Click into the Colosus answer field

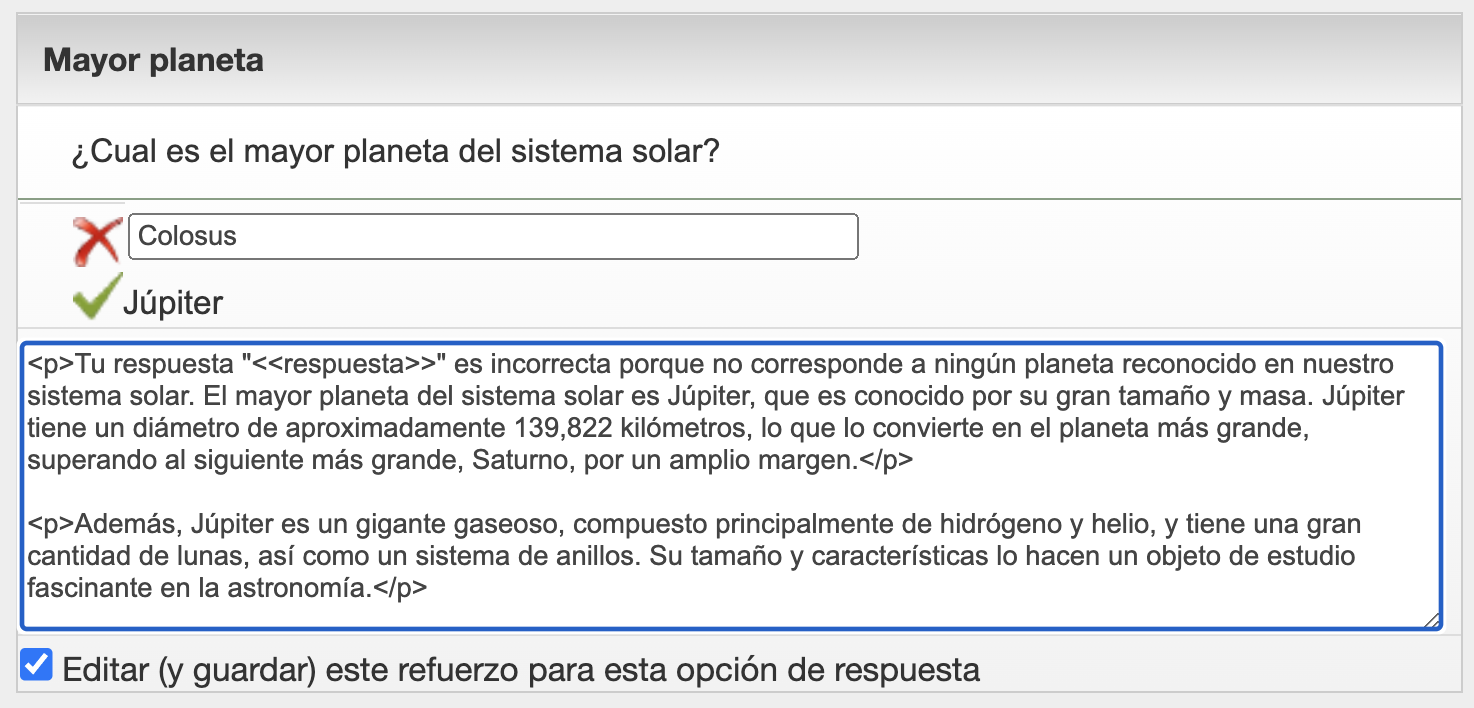(493, 236)
